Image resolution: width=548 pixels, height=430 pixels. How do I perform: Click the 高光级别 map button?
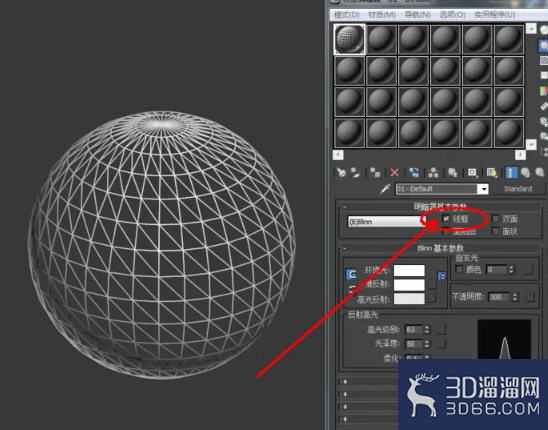click(442, 329)
